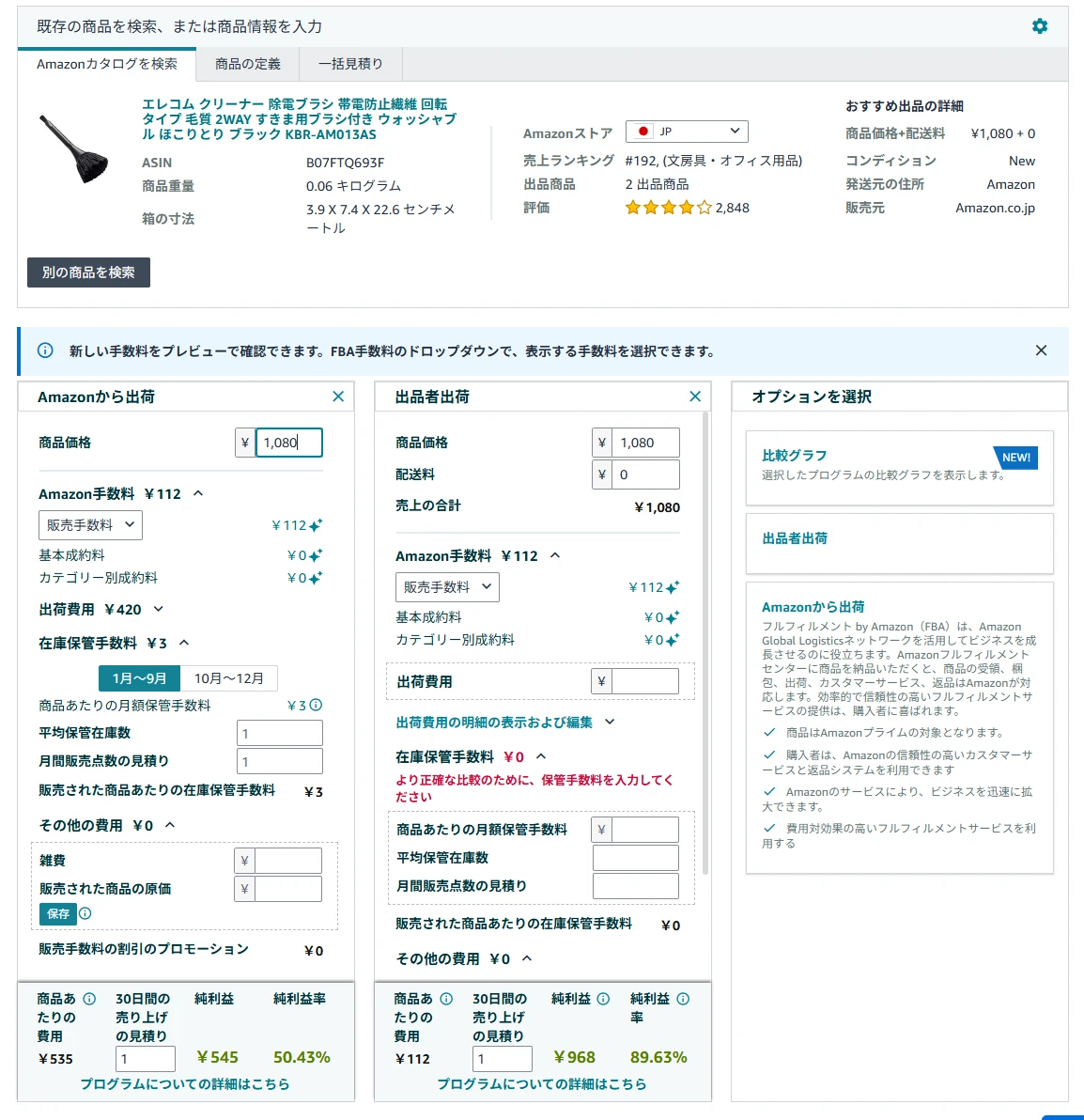Screen dimensions: 1084x1120
Task: Open the product title link for the Elecom brush
Action: click(x=300, y=119)
